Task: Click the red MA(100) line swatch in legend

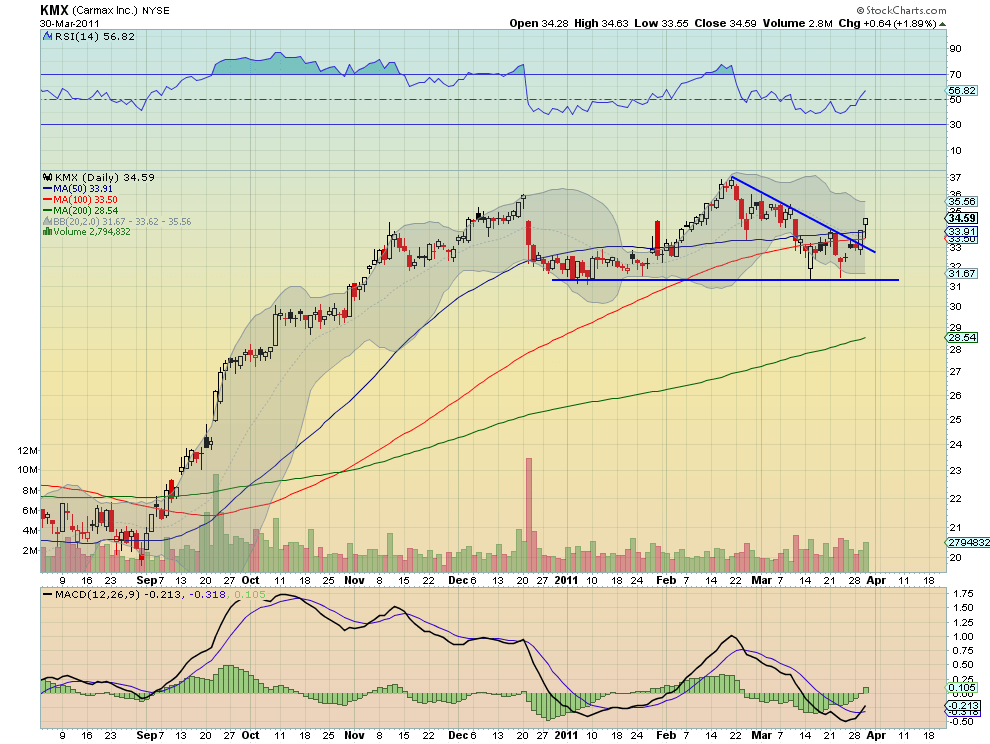Action: [x=47, y=200]
